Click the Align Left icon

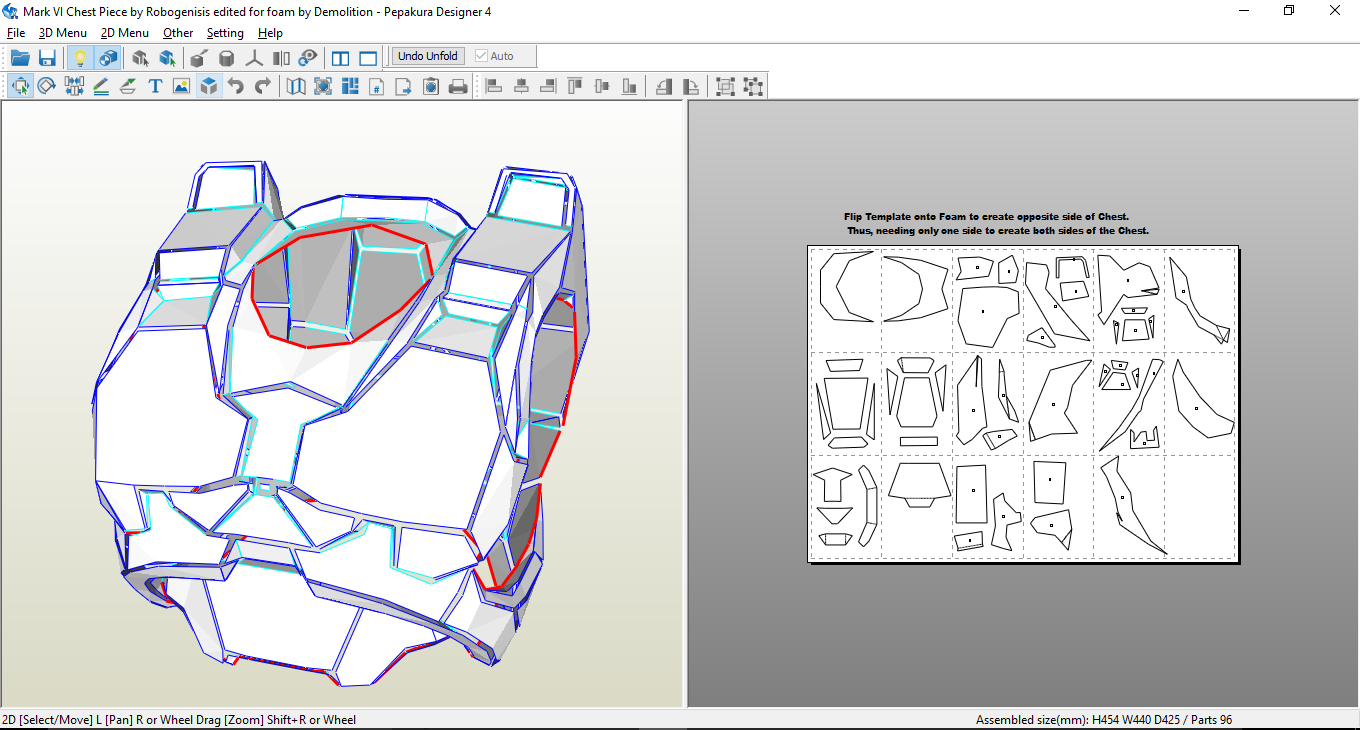coord(494,86)
